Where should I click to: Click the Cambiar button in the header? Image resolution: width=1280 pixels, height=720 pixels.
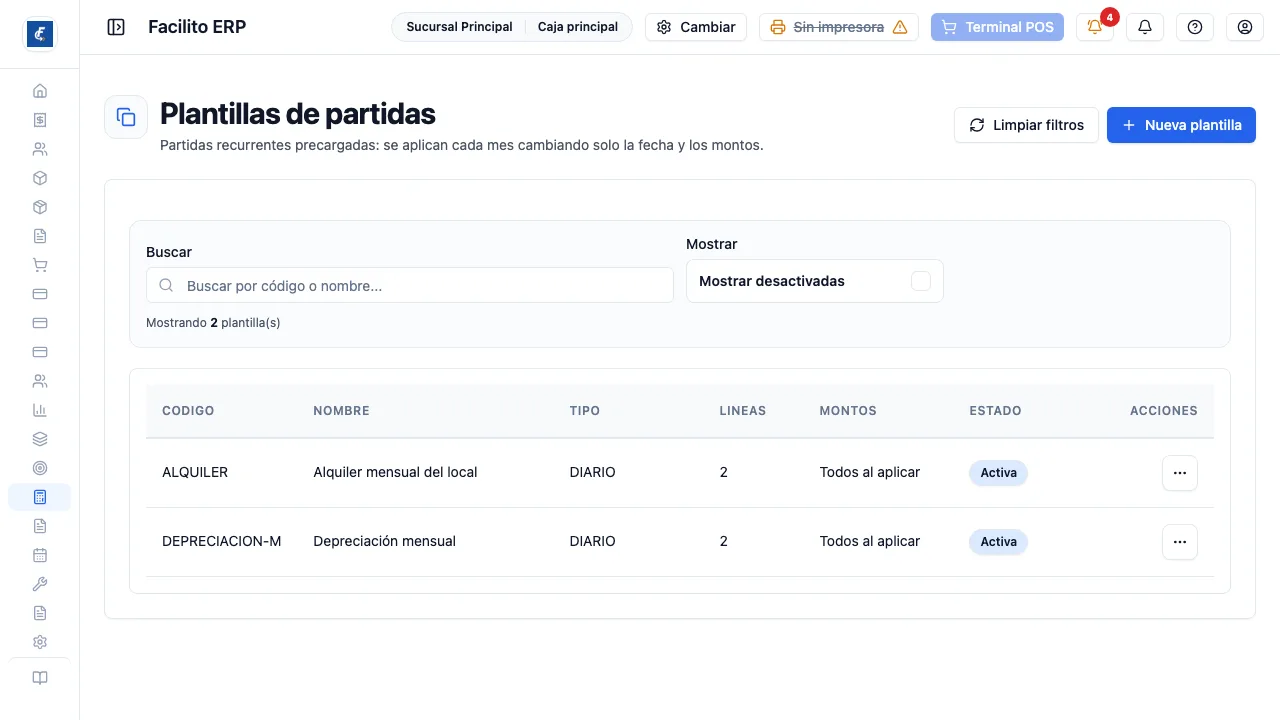[x=696, y=27]
